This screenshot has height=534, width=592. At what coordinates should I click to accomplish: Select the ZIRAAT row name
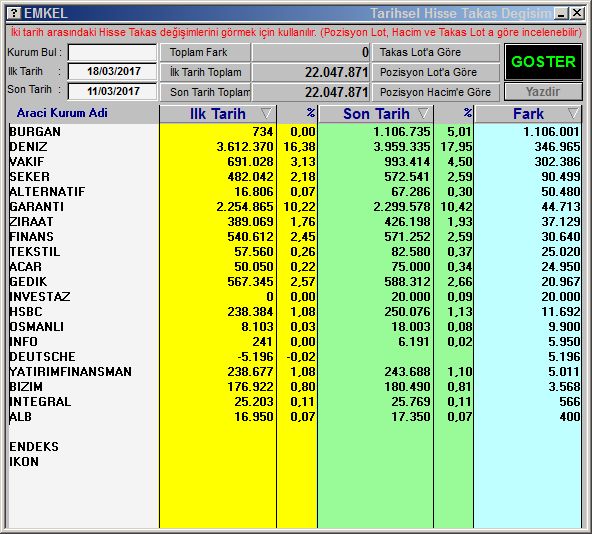point(31,222)
